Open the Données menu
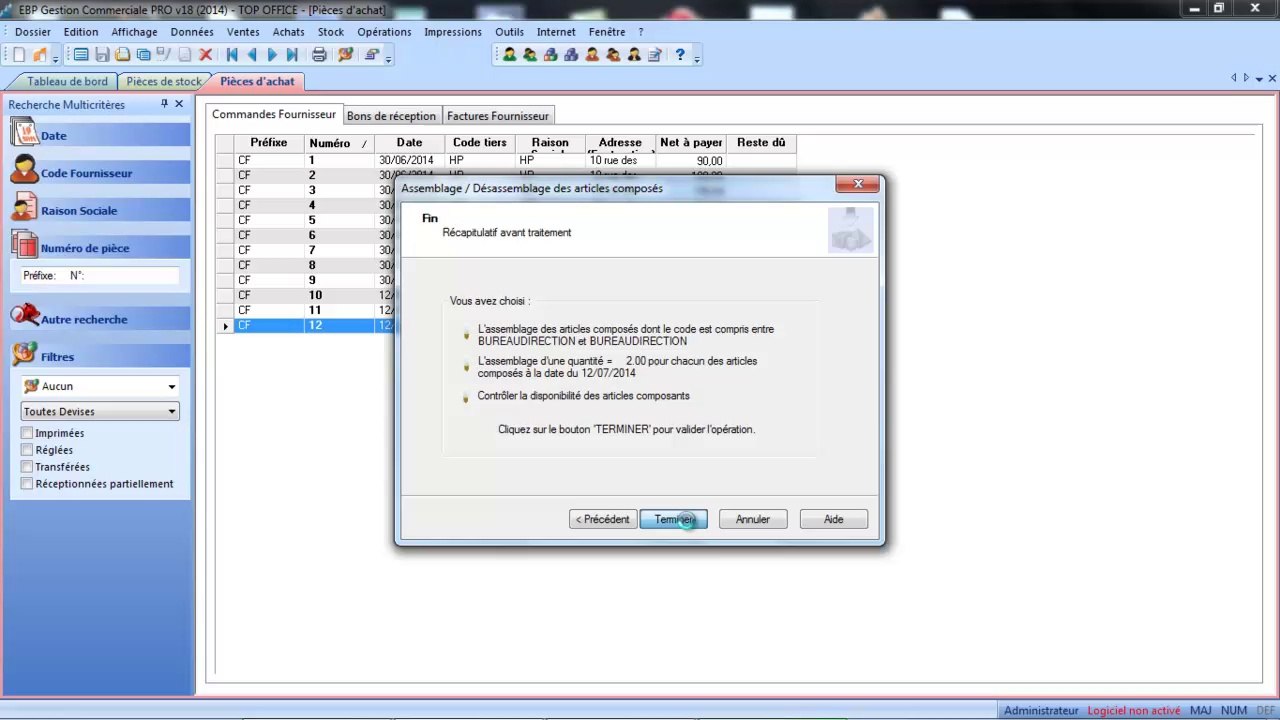The height and width of the screenshot is (720, 1280). click(192, 32)
